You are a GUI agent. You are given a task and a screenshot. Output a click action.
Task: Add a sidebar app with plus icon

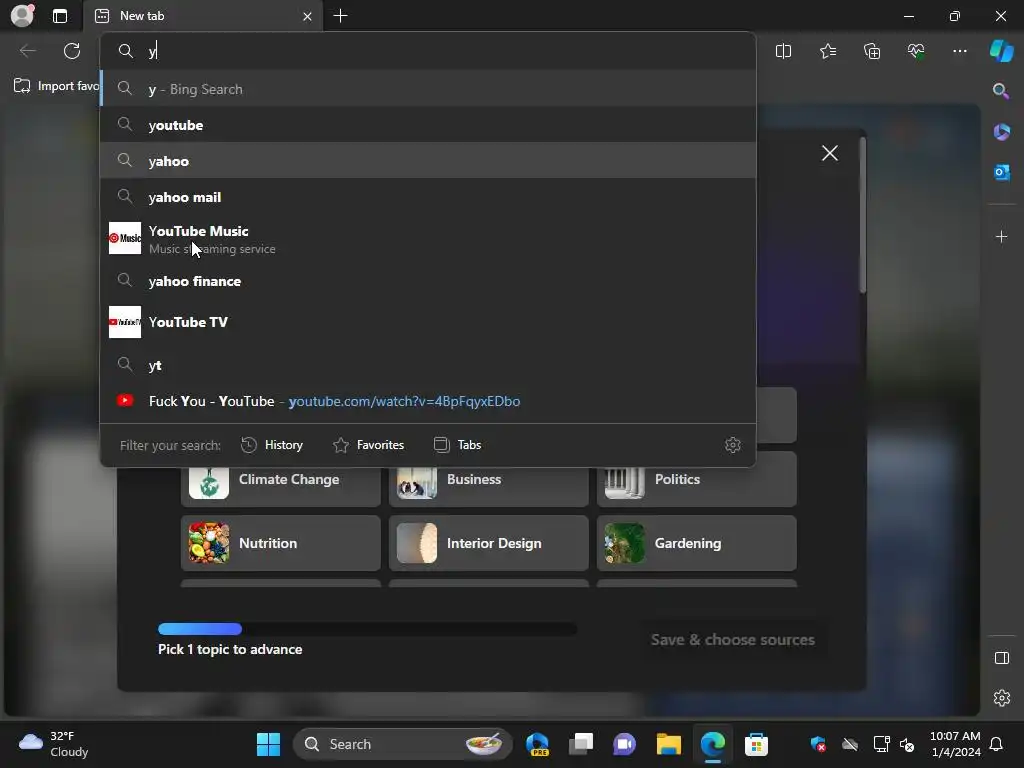pos(1001,236)
